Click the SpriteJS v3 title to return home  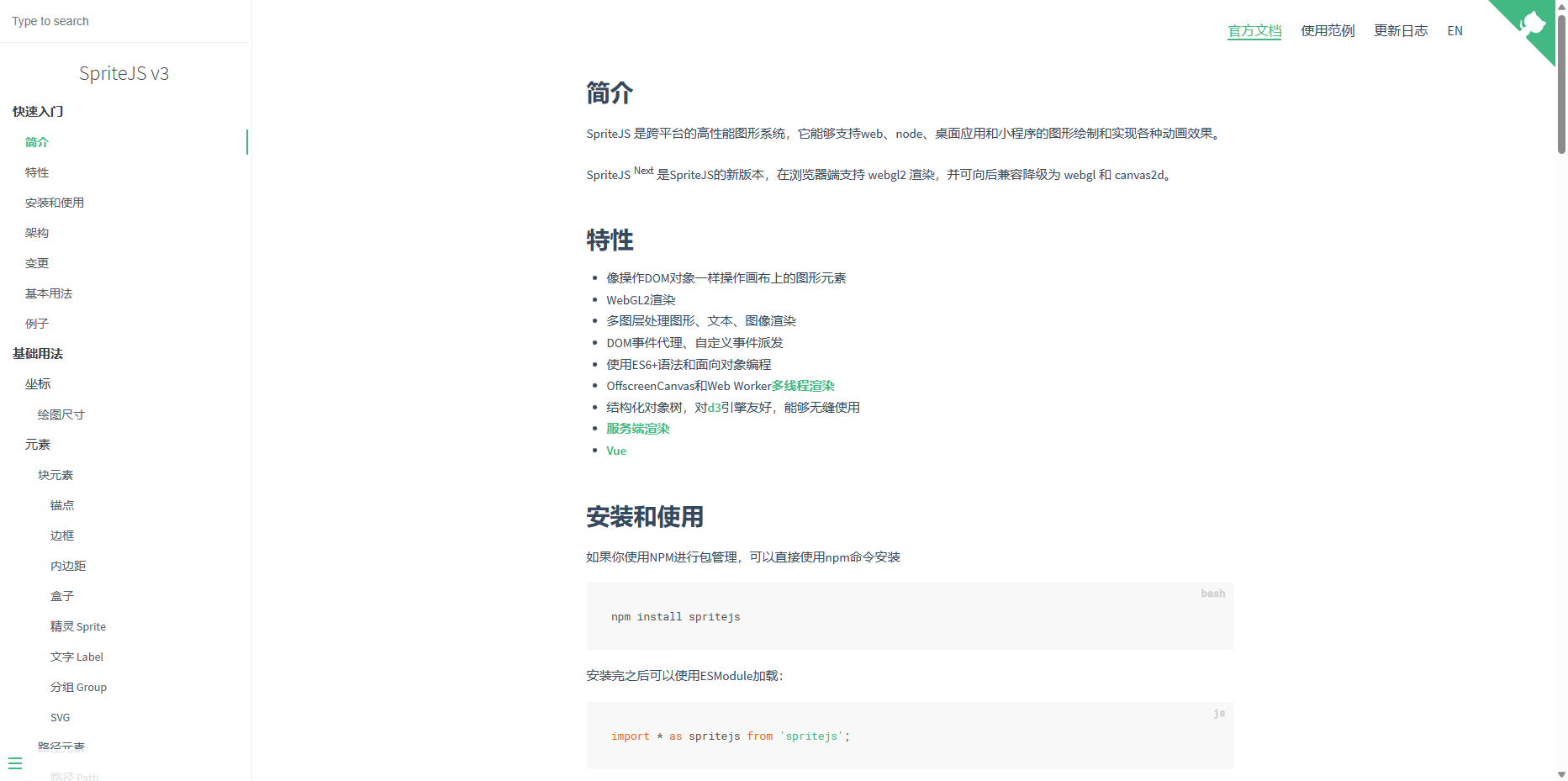(124, 73)
